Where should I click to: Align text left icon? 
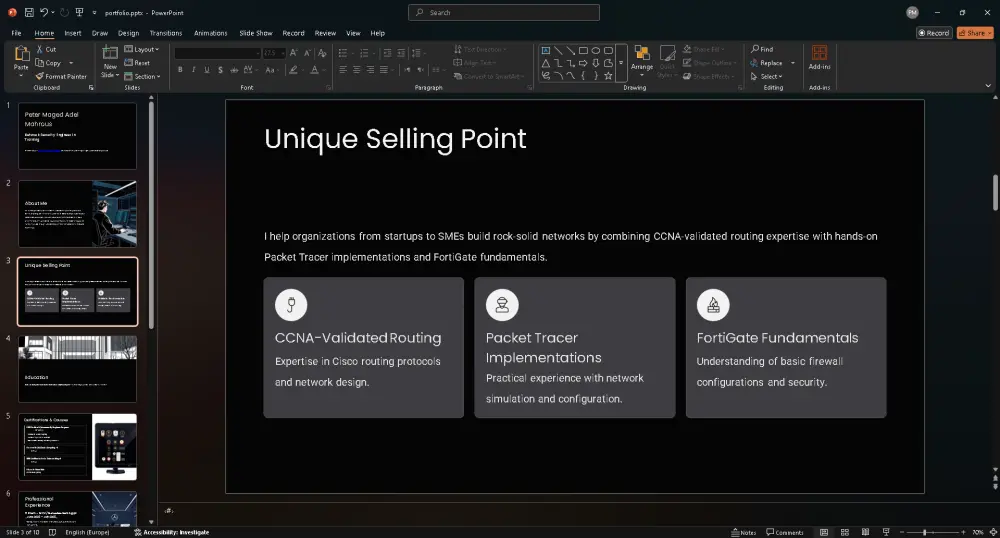click(343, 69)
